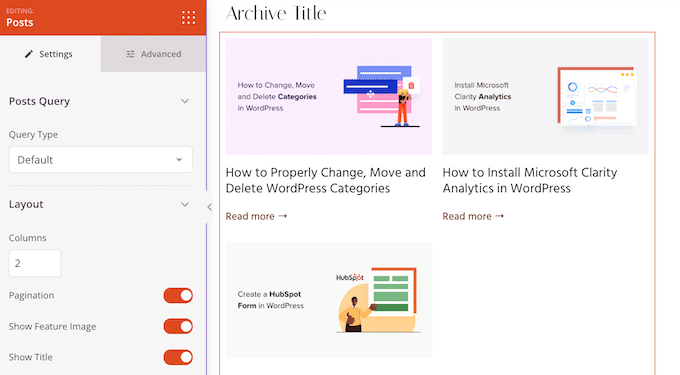
Task: Collapse the sidebar with arrow handle
Action: (x=209, y=207)
